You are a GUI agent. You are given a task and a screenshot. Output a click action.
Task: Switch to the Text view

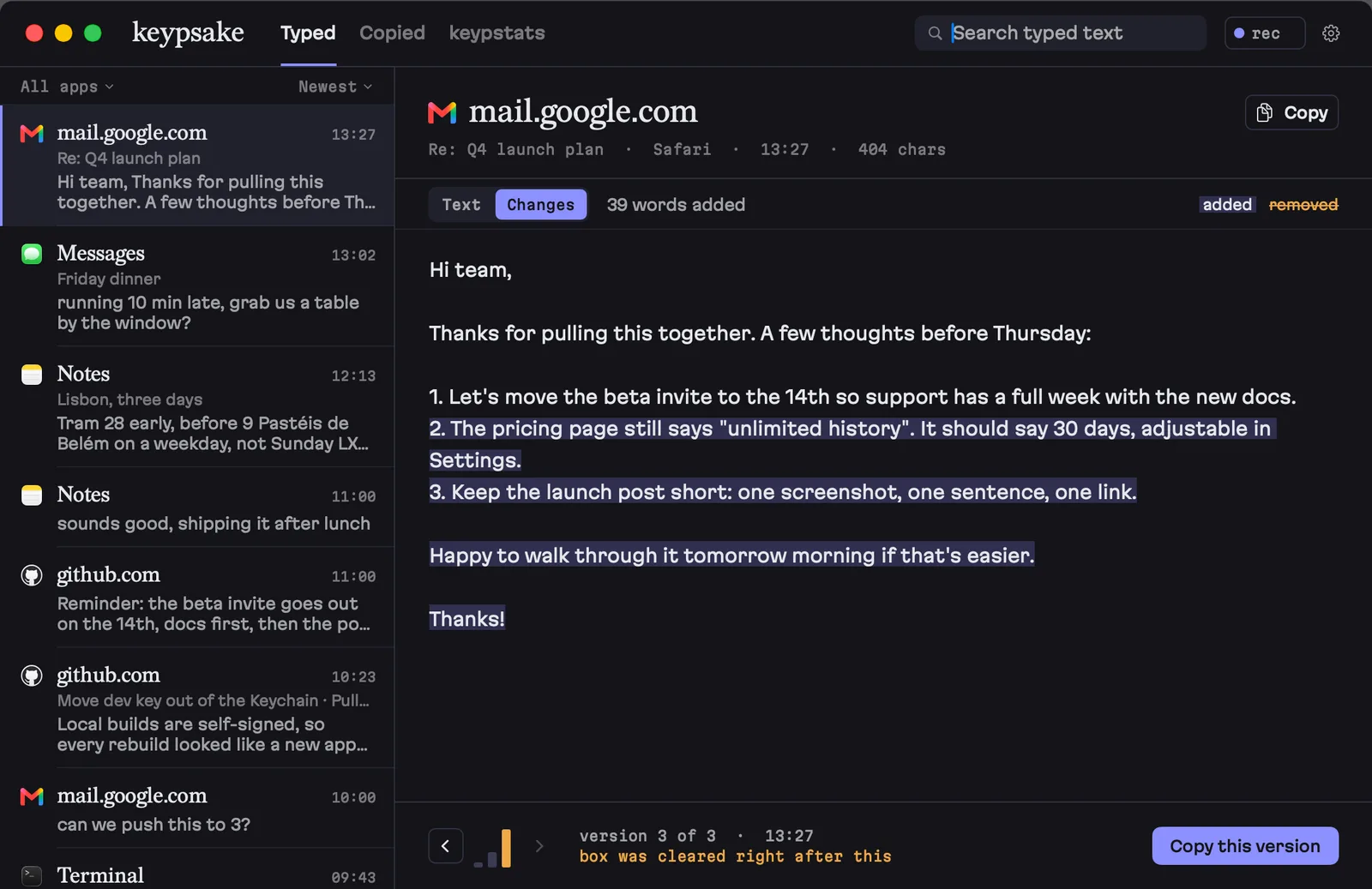pyautogui.click(x=461, y=205)
